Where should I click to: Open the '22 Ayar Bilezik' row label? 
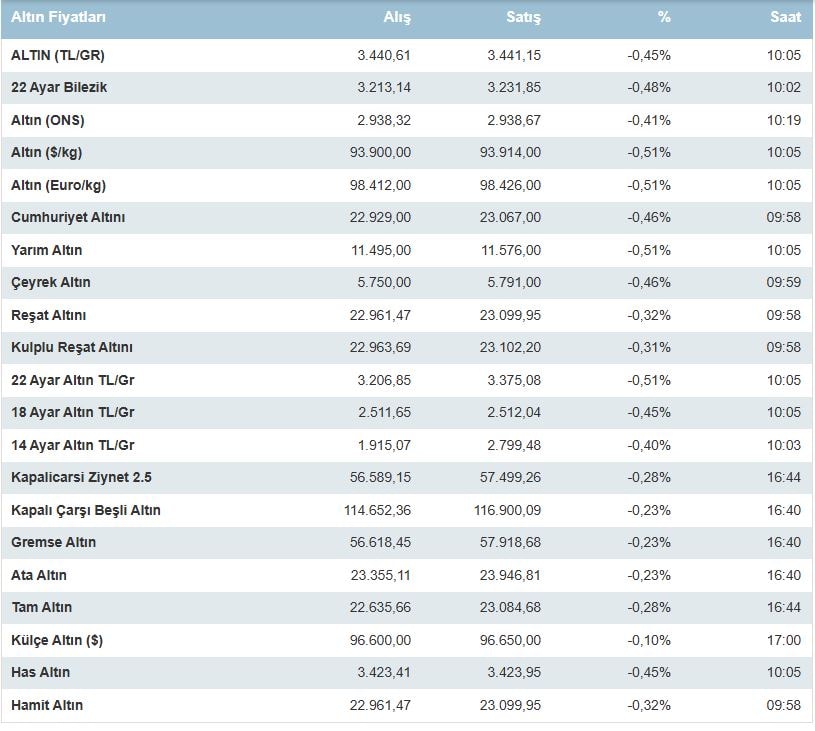pyautogui.click(x=59, y=87)
